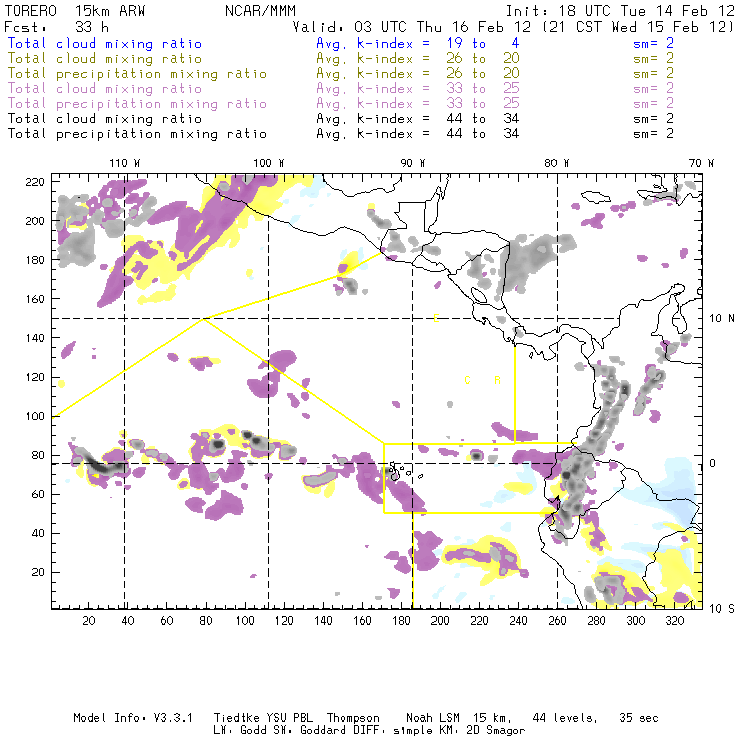Click the yellow 'R' marker on the map
740x740 pixels.
497,380
